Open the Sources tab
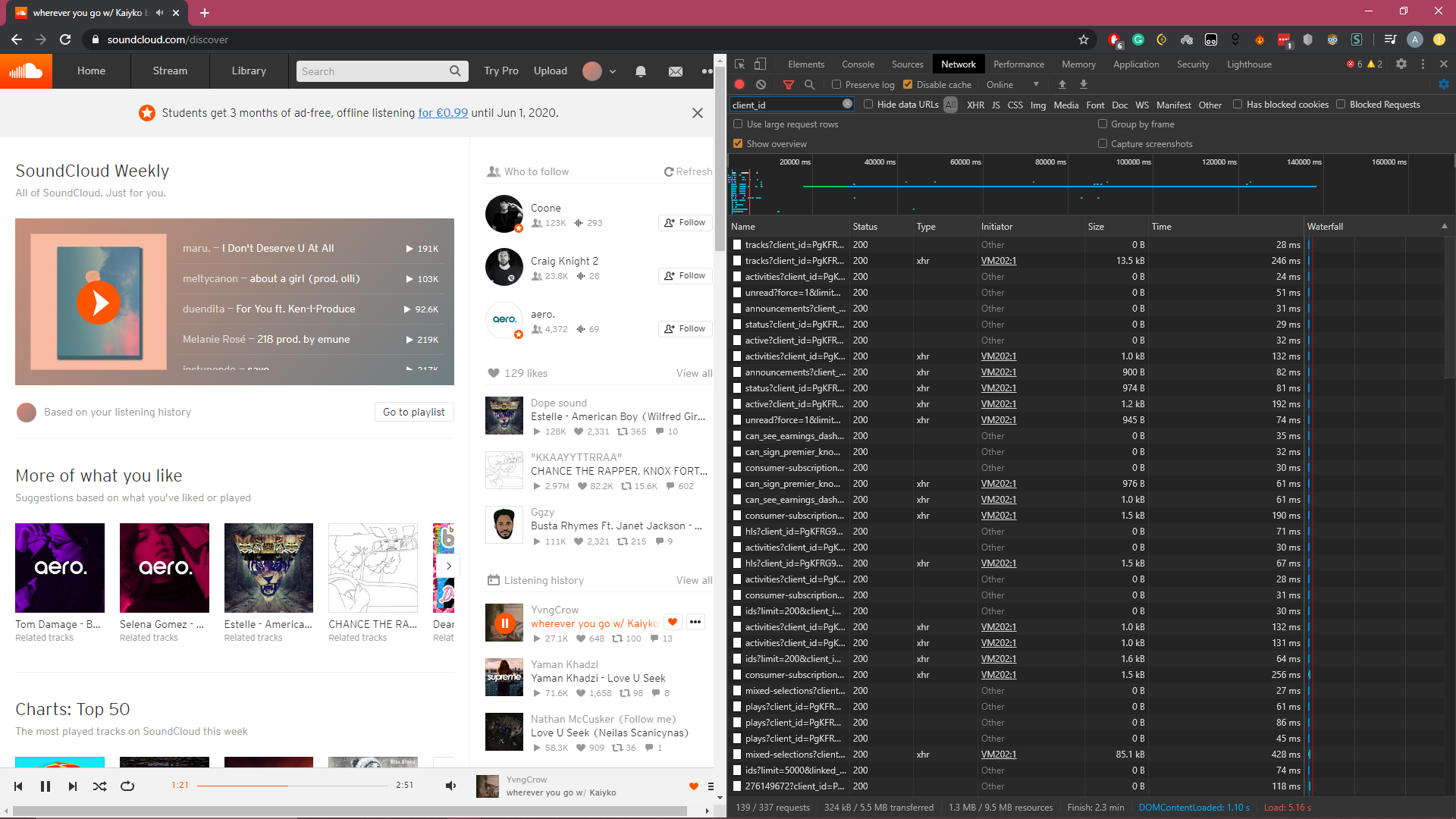Viewport: 1456px width, 819px height. tap(907, 64)
